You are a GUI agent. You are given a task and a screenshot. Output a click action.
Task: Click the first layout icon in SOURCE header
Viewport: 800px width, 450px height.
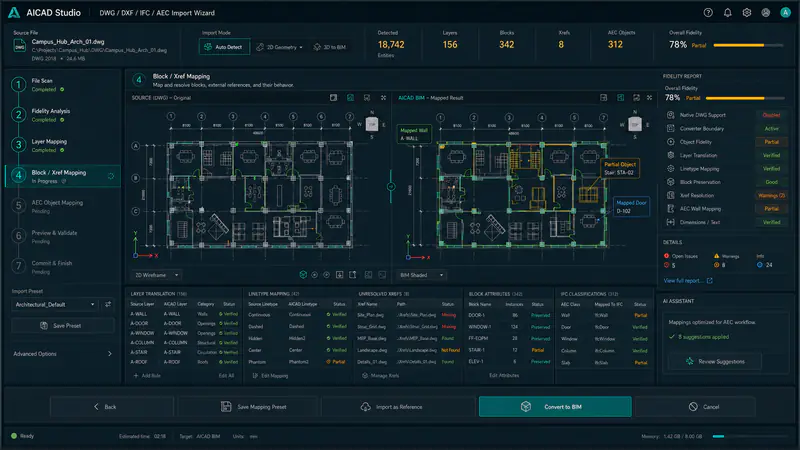(333, 97)
